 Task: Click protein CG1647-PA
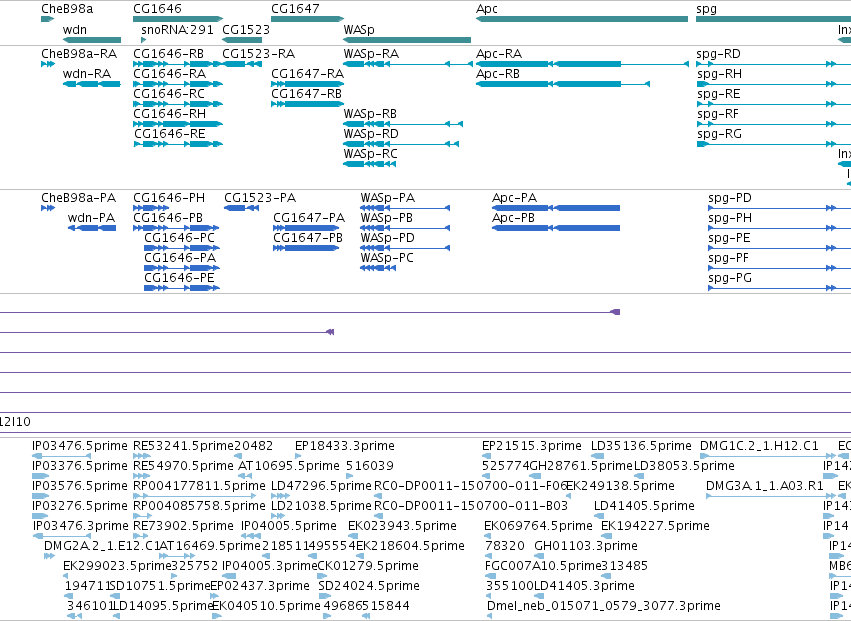pos(309,218)
